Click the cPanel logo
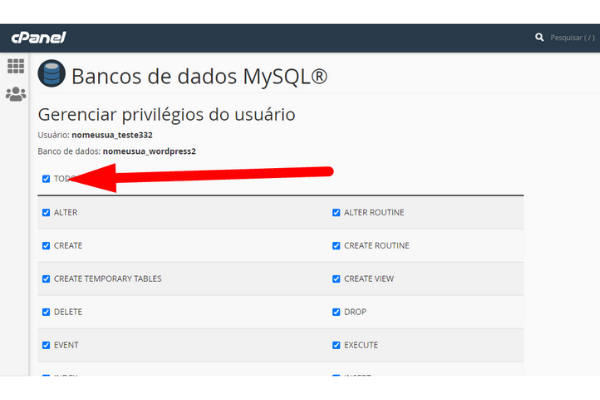This screenshot has width=600, height=400. (x=39, y=38)
